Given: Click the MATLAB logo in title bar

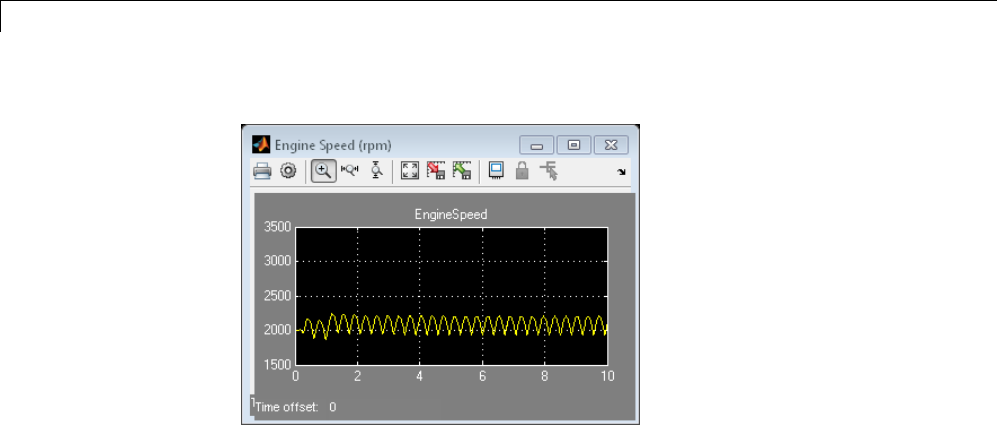Looking at the screenshot, I should click(261, 145).
